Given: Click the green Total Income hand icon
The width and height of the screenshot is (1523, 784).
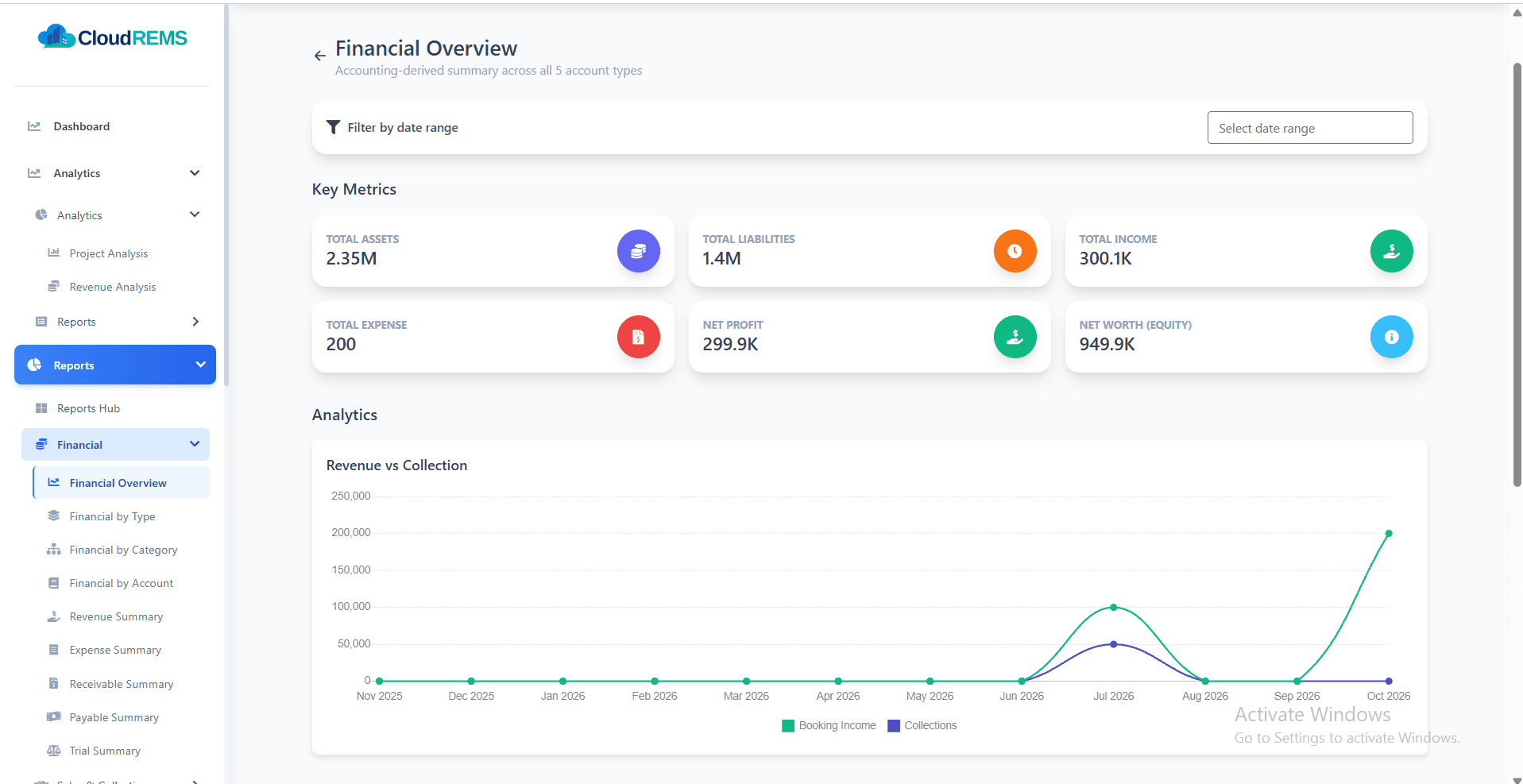Looking at the screenshot, I should click(x=1391, y=251).
